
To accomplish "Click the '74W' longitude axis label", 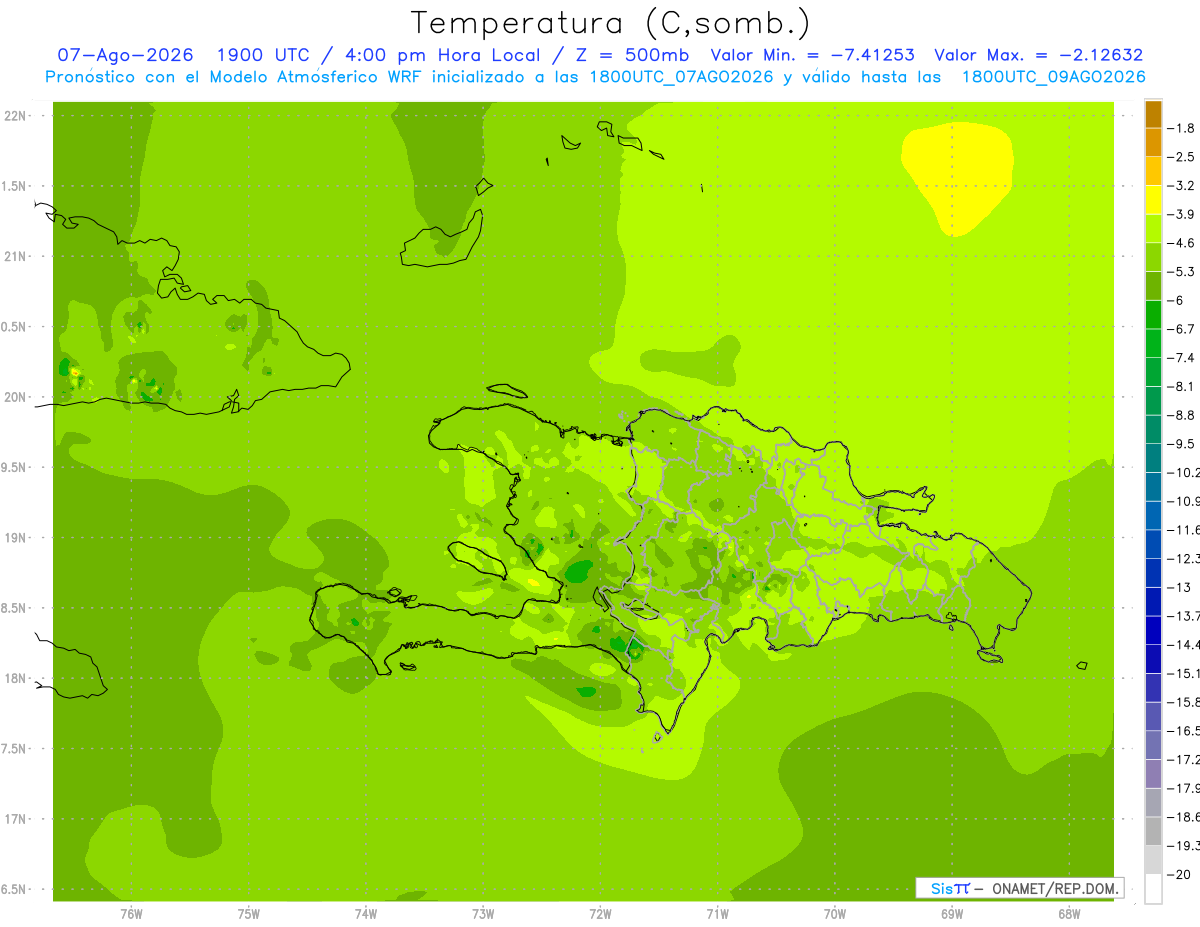I will click(x=366, y=913).
